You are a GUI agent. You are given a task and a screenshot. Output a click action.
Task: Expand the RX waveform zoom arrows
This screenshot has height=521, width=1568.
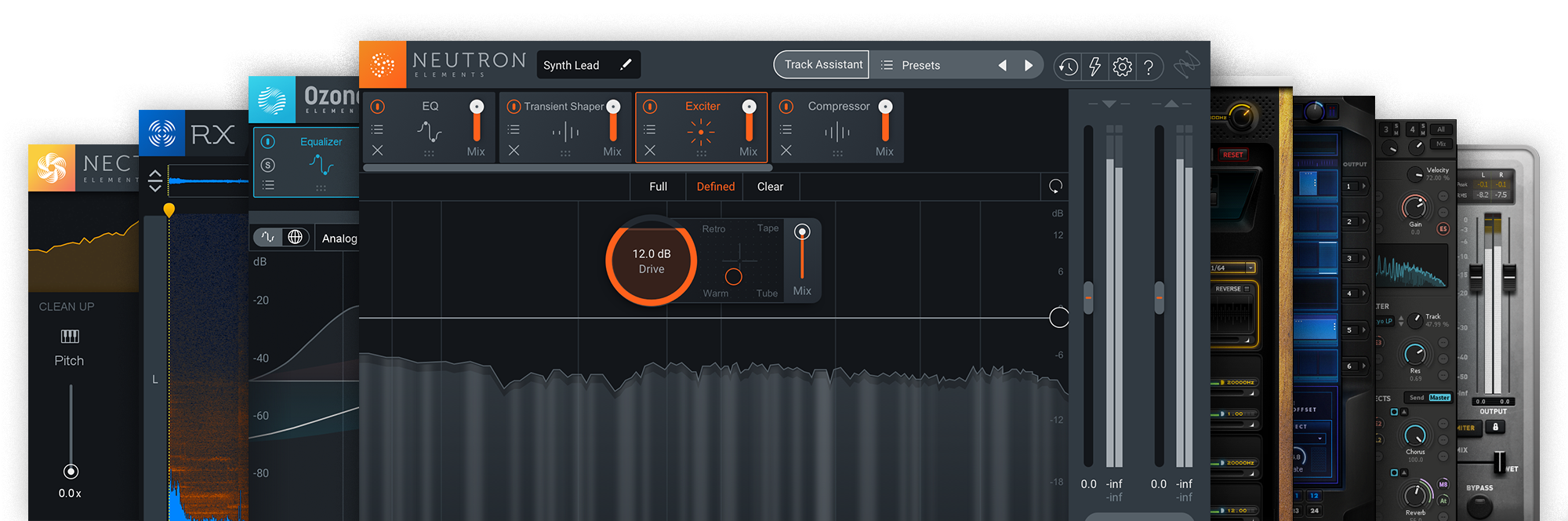point(155,180)
